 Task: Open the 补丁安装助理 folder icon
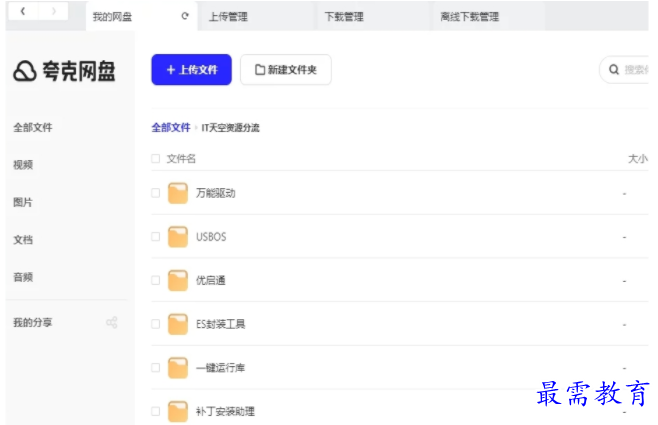click(178, 411)
